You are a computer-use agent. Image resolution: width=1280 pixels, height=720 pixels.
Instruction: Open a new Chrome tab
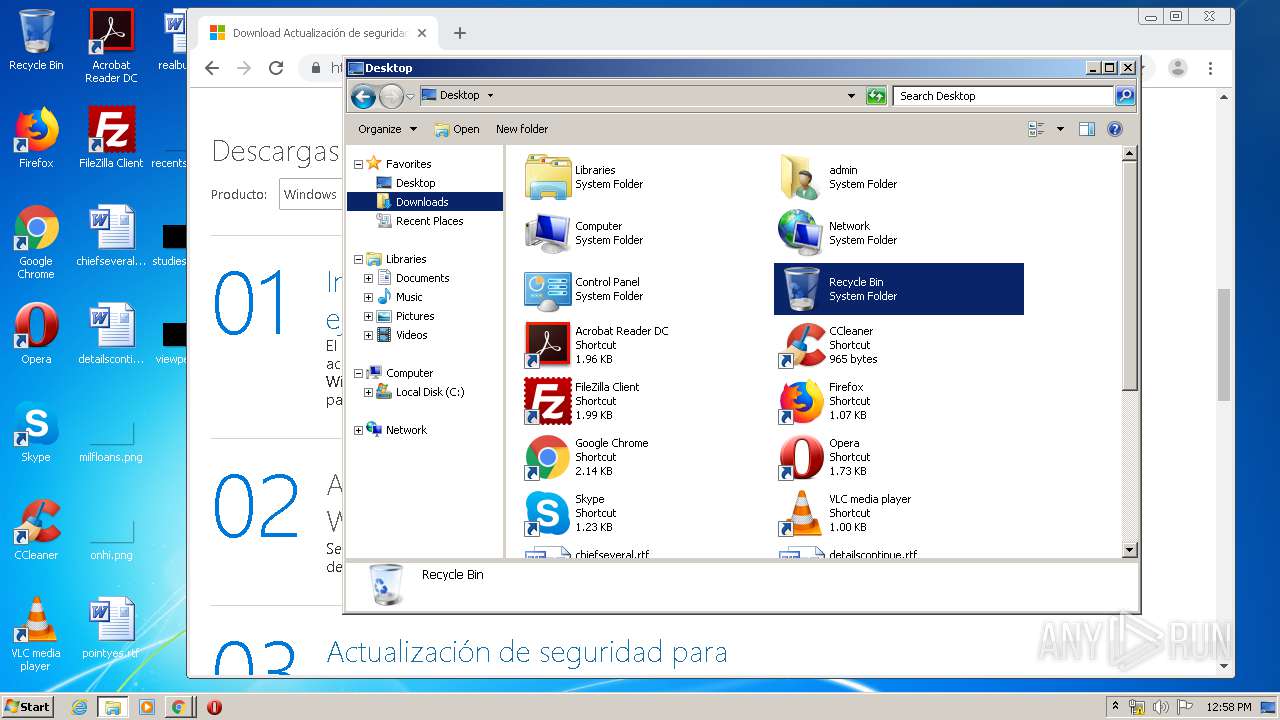click(x=460, y=33)
